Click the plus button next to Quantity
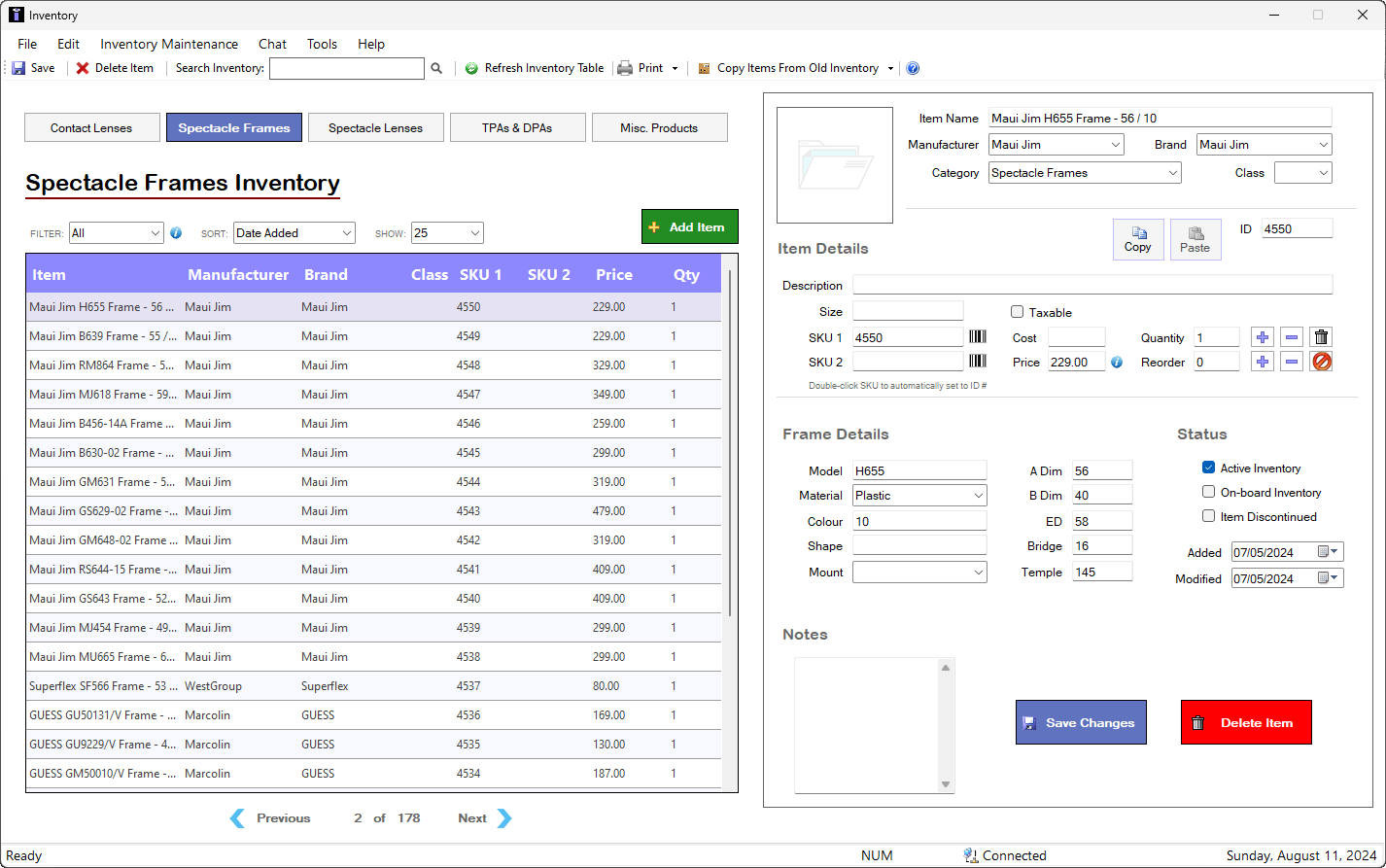The width and height of the screenshot is (1386, 868). click(1263, 337)
